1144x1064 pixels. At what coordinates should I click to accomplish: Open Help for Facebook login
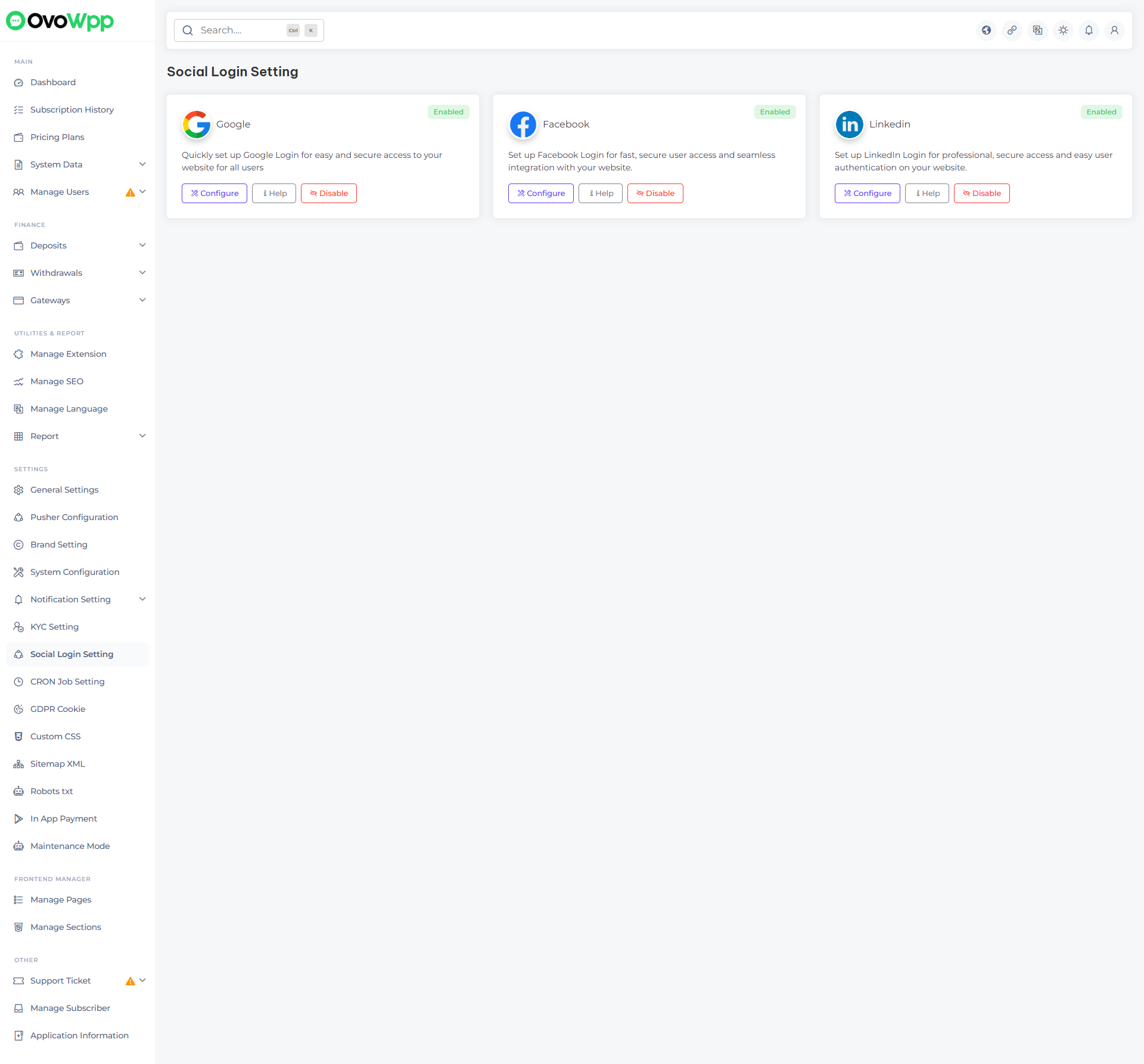(601, 194)
